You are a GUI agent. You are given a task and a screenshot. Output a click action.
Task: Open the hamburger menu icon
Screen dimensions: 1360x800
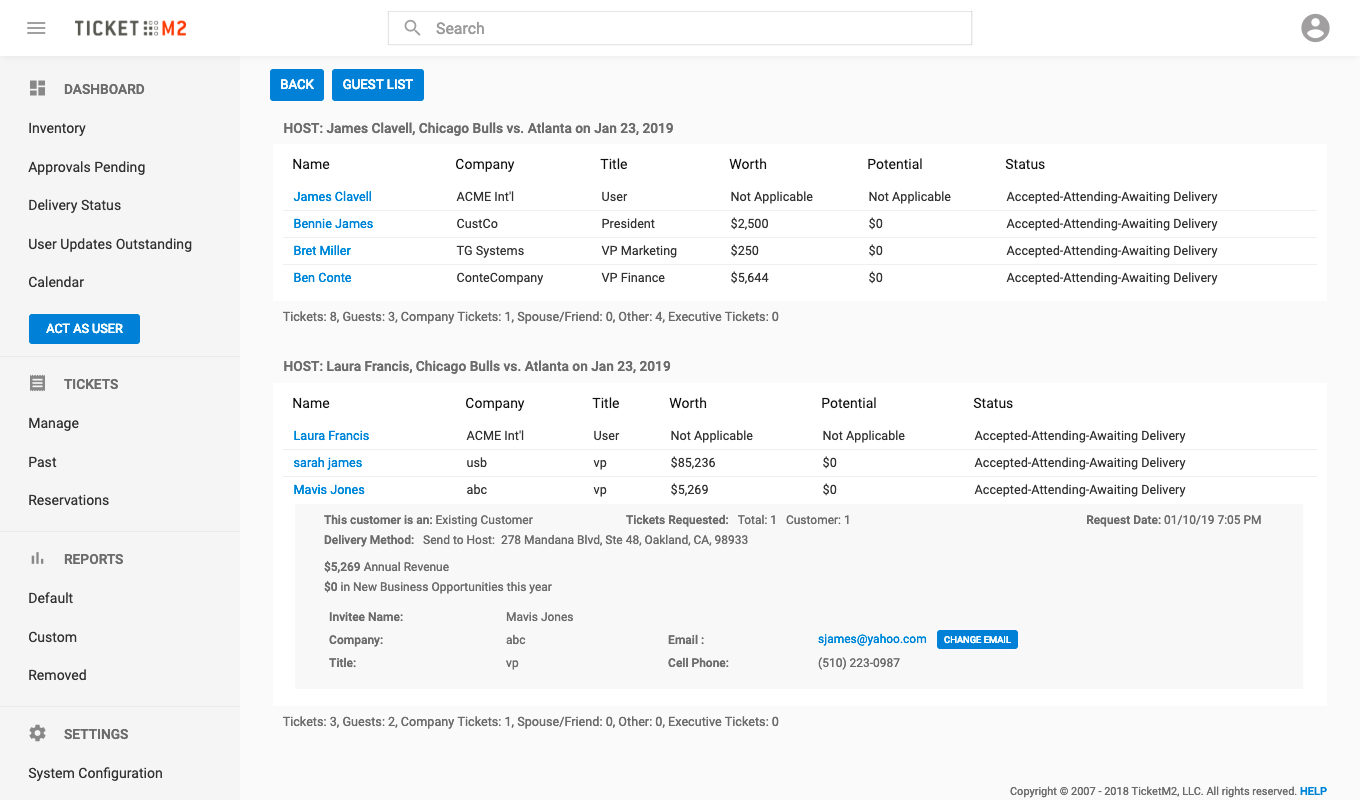36,28
